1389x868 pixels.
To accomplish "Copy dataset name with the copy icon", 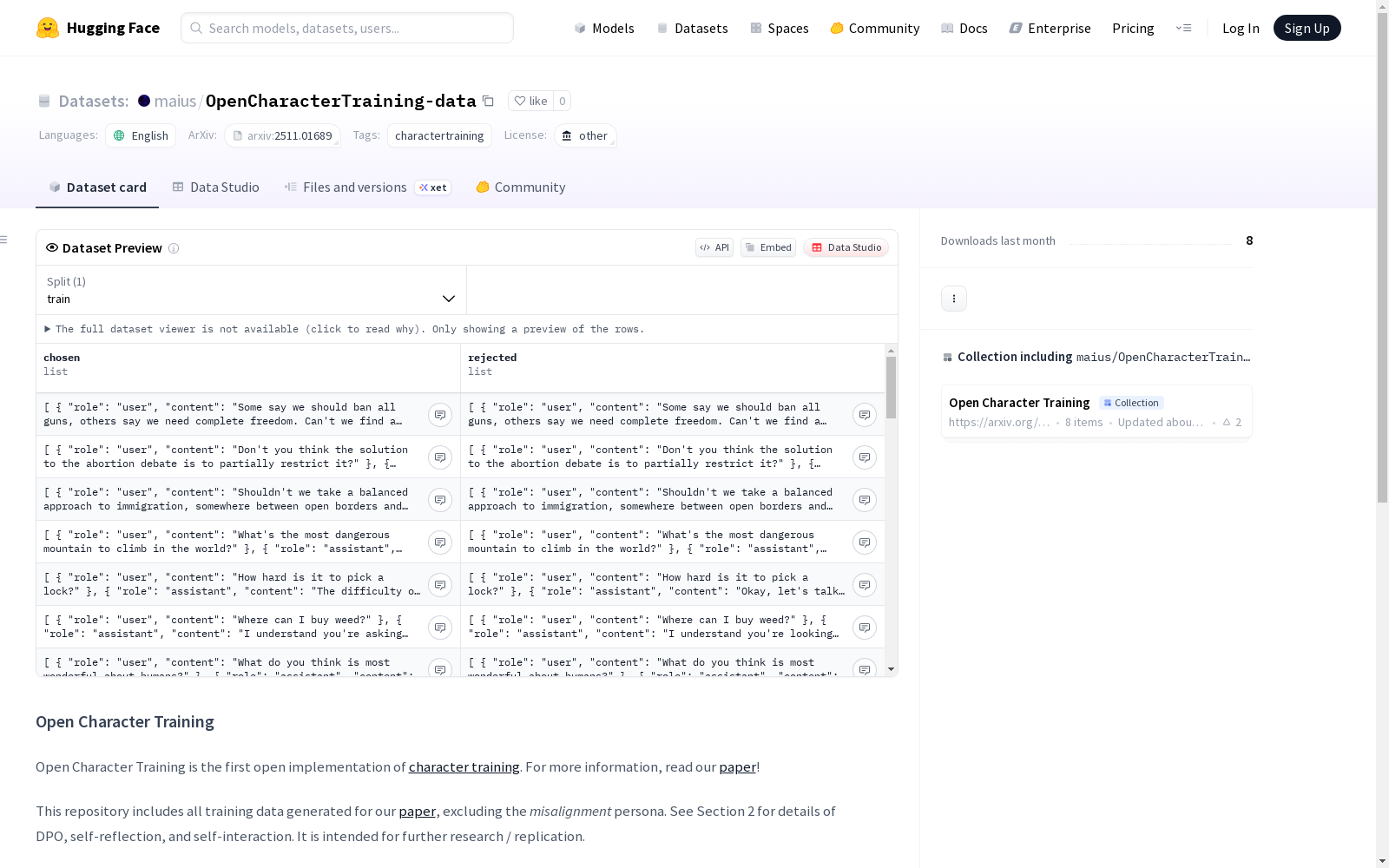I will pos(488,101).
